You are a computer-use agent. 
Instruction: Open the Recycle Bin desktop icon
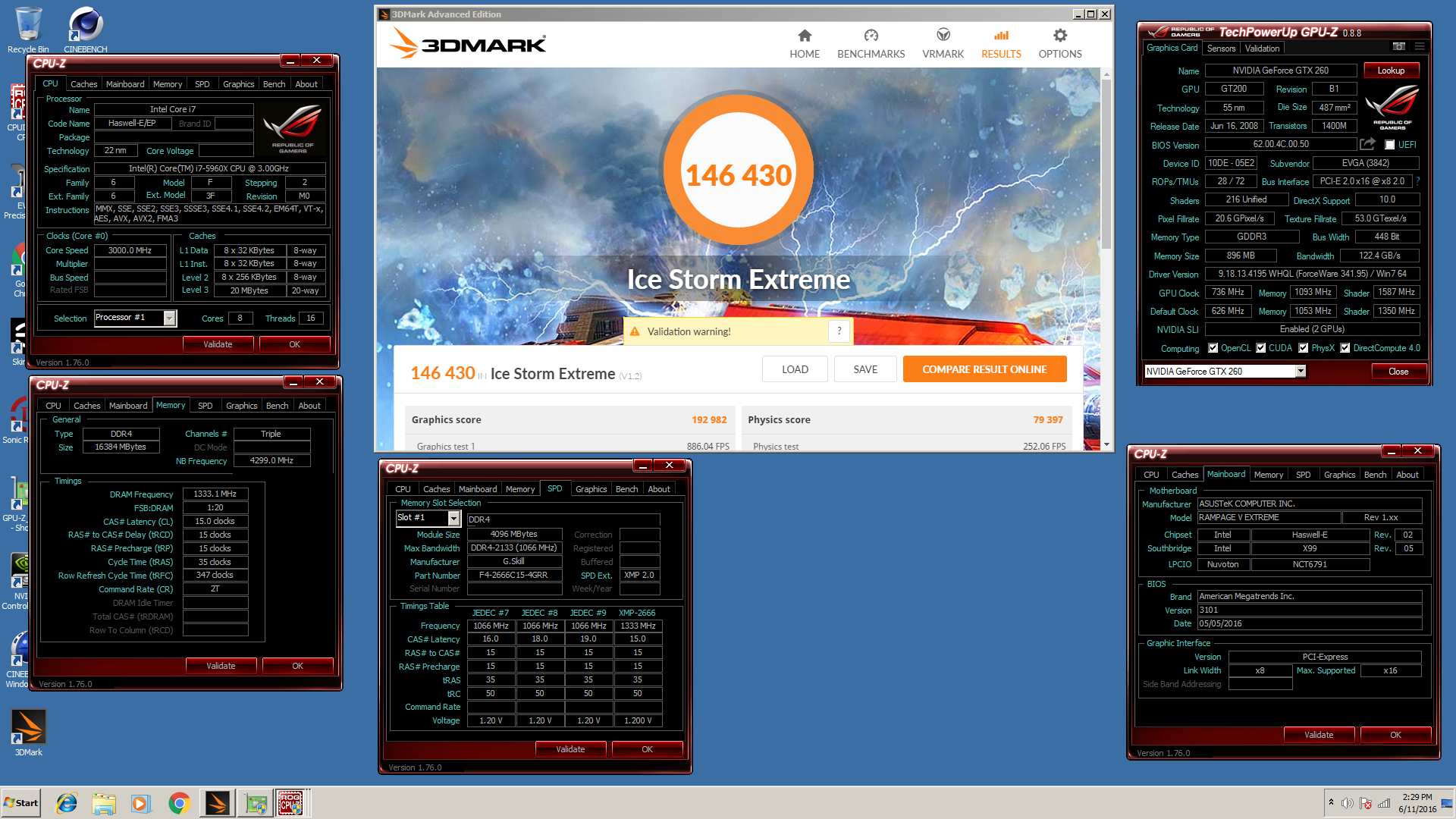pyautogui.click(x=28, y=30)
